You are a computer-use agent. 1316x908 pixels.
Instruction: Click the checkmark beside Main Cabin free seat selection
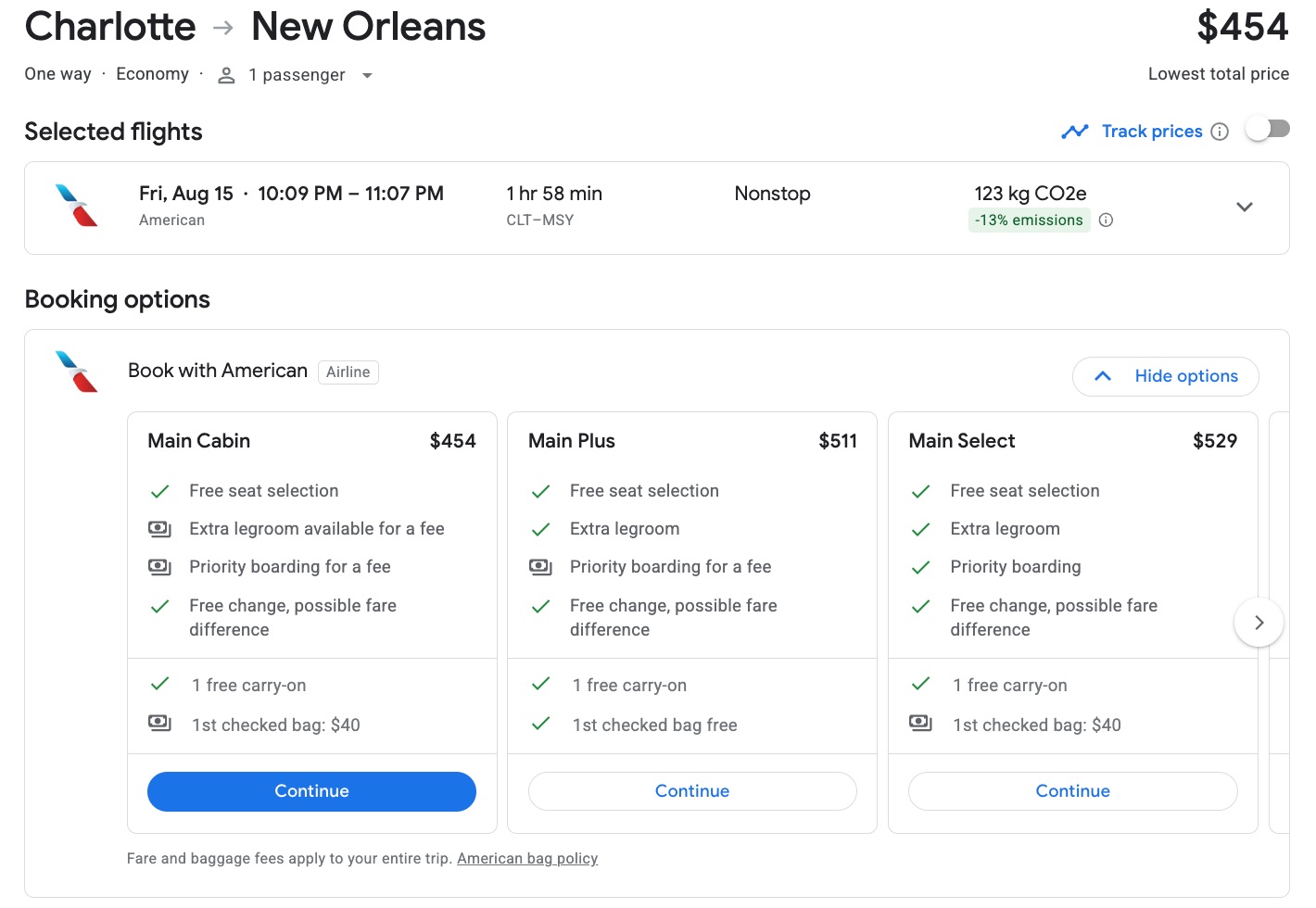pyautogui.click(x=159, y=491)
